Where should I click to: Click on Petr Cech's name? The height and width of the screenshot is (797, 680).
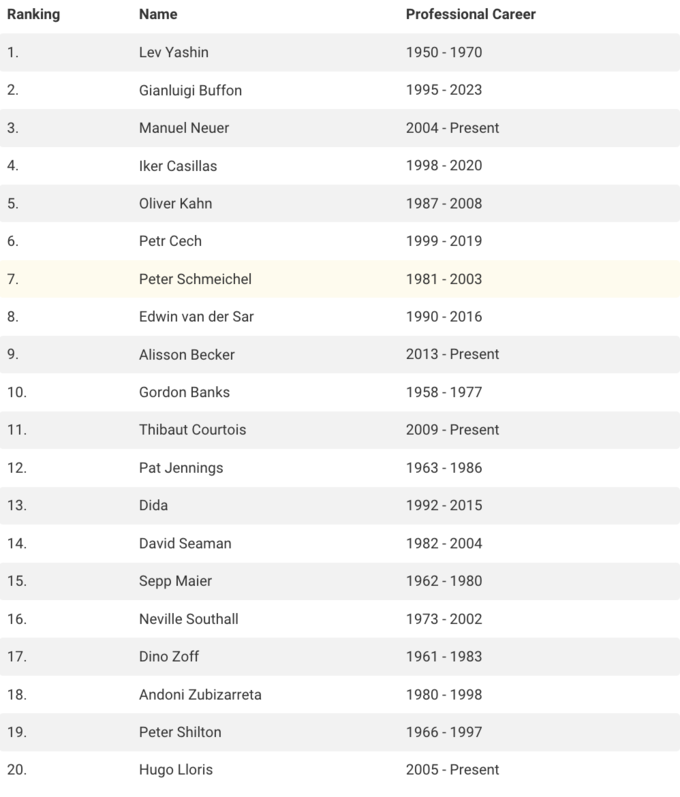(x=170, y=241)
